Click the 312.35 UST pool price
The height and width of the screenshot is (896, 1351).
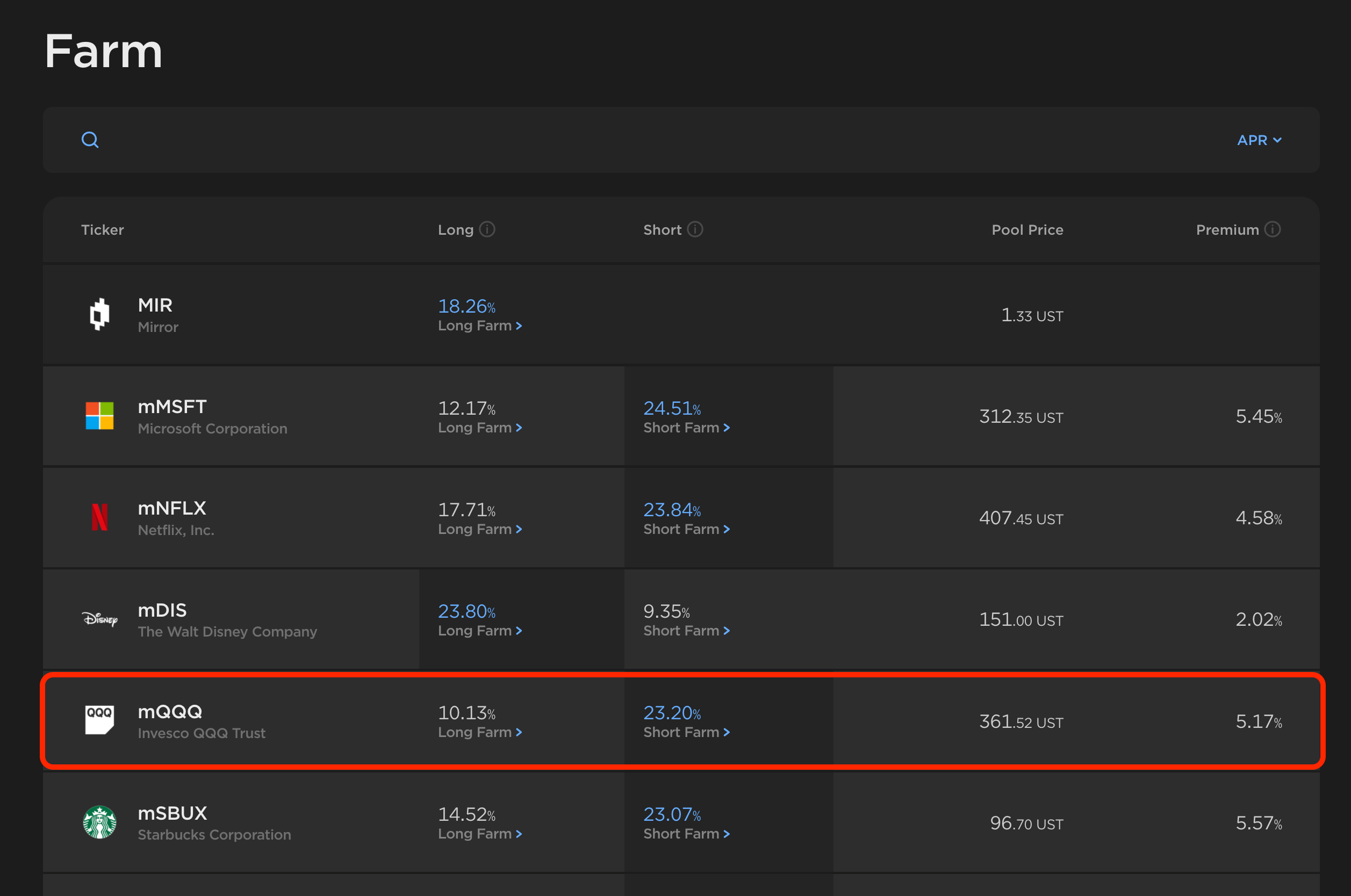pyautogui.click(x=1021, y=416)
